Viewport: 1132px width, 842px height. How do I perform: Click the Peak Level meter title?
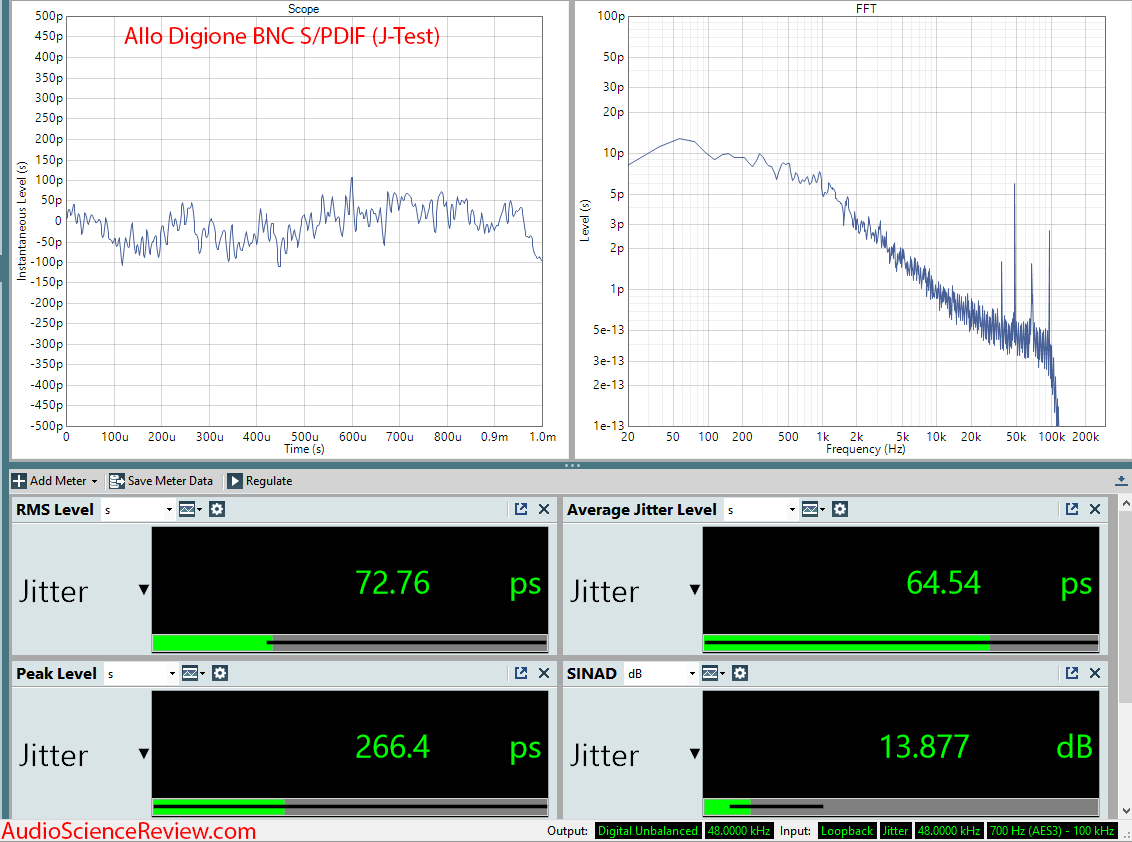point(56,674)
